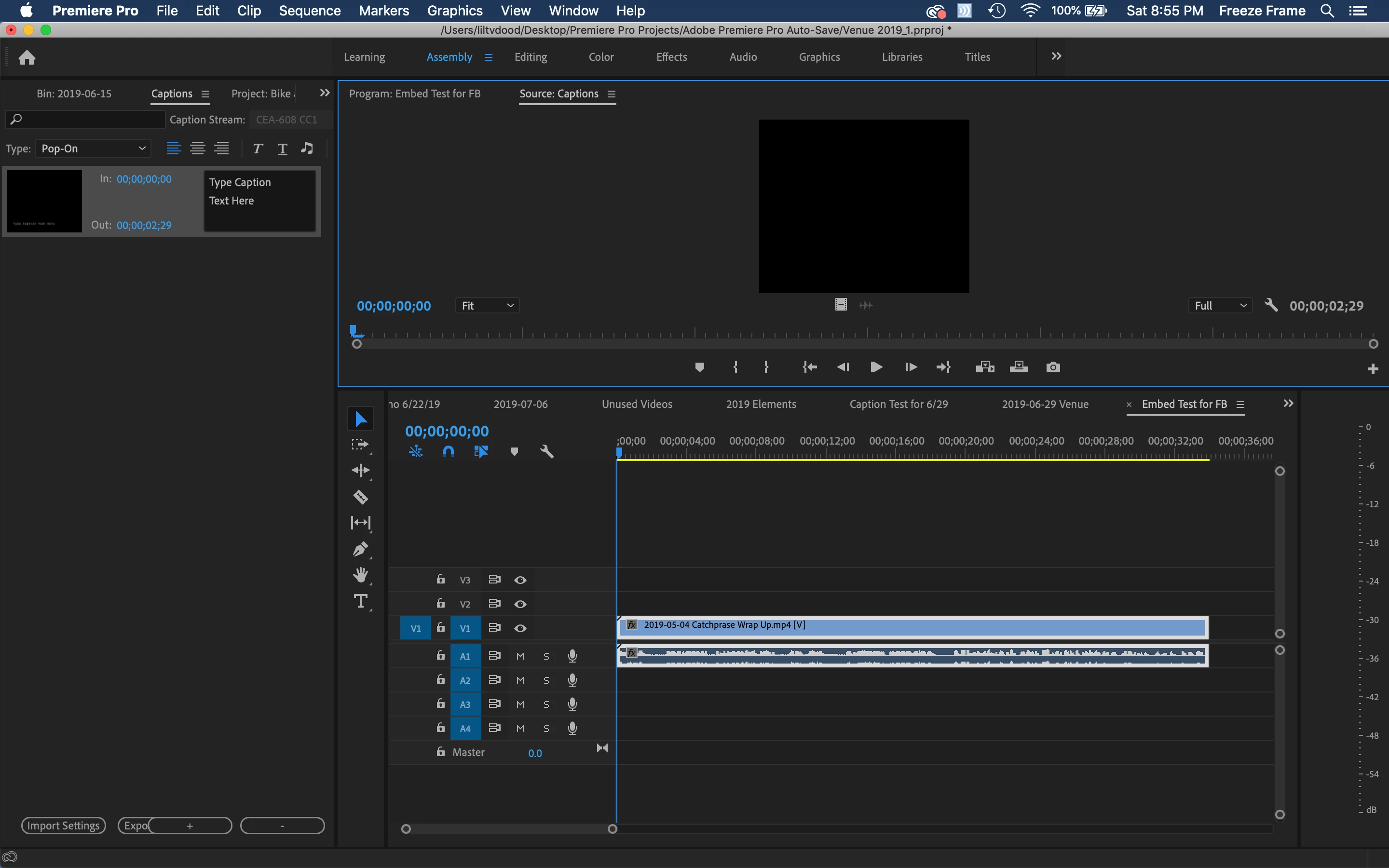Toggle V2 track output eye
This screenshot has height=868, width=1389.
(x=520, y=604)
